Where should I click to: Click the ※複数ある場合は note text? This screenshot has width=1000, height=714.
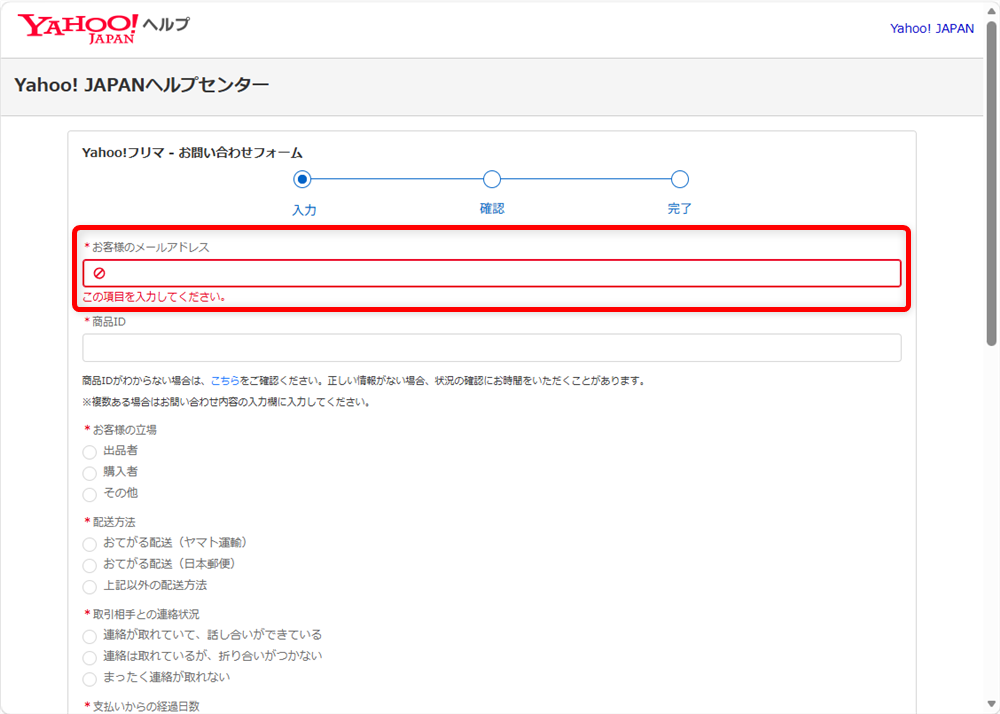coord(226,402)
